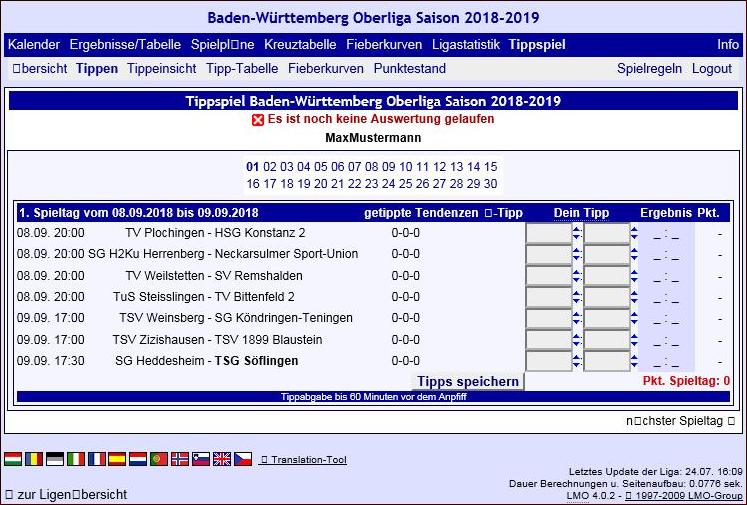Select the German flag language icon
Image resolution: width=747 pixels, height=505 pixels.
tap(55, 459)
